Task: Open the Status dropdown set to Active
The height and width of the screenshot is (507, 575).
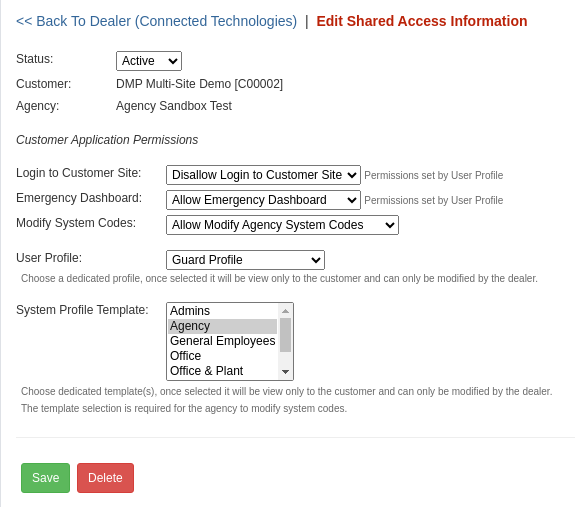Action: coord(149,61)
